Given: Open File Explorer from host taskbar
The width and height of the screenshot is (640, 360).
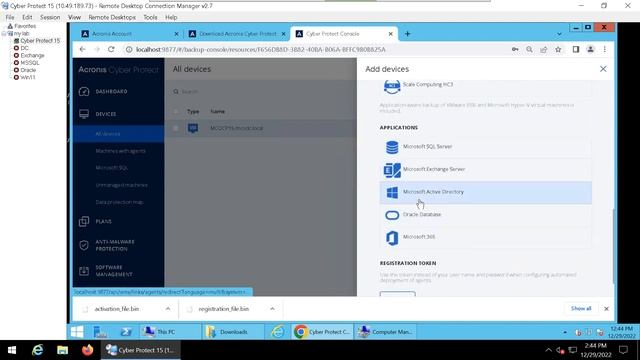Looking at the screenshot, I should coord(62,350).
